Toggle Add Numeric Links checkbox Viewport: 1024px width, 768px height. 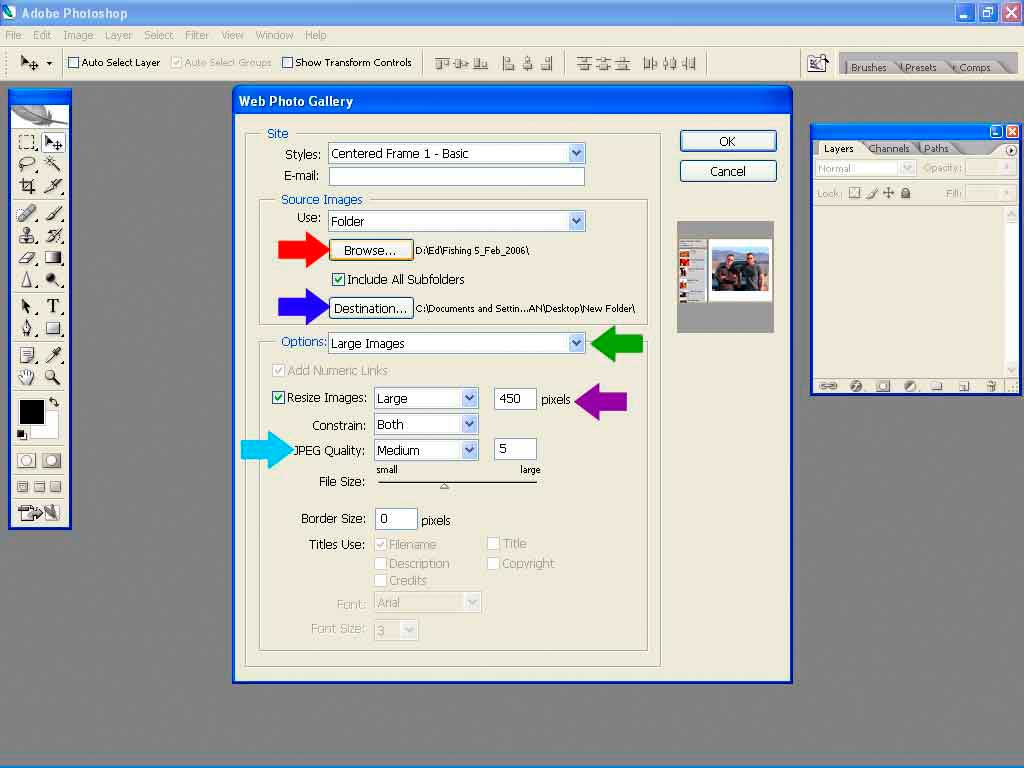click(278, 370)
